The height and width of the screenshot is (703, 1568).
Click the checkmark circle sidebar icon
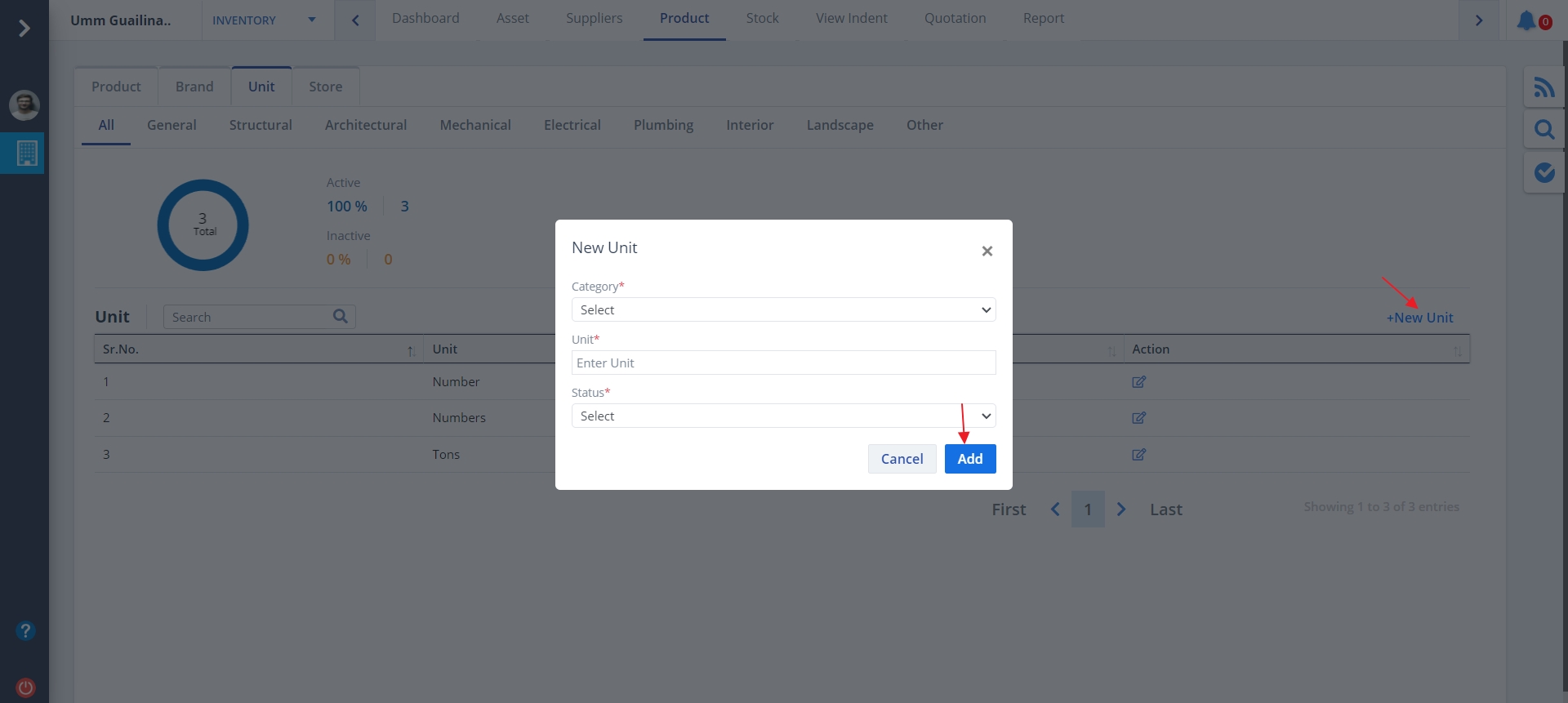(x=1543, y=172)
